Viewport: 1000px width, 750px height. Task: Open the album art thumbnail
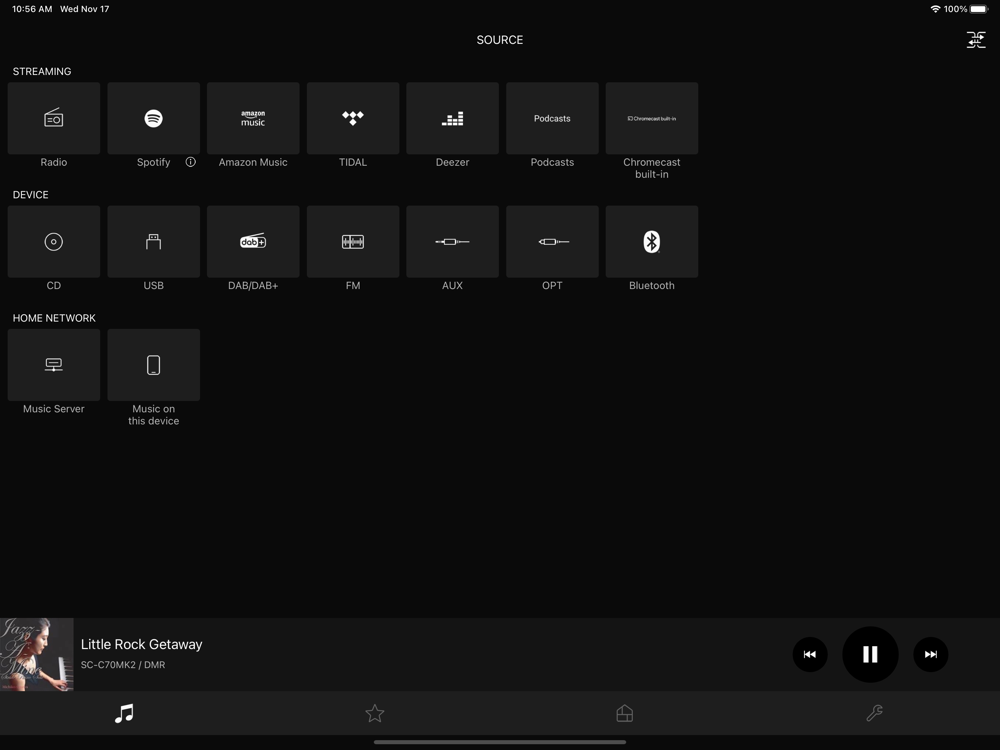click(36, 654)
